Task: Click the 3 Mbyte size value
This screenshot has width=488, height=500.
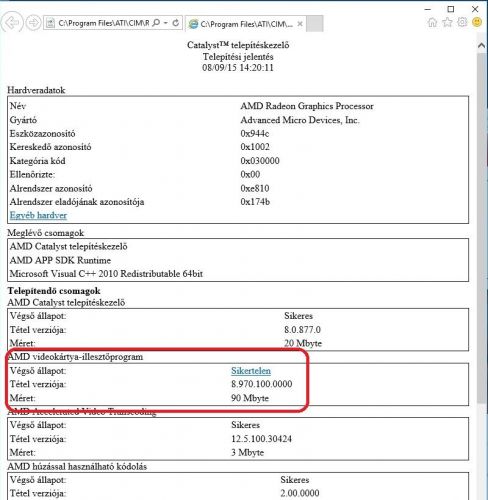Action: pyautogui.click(x=247, y=453)
